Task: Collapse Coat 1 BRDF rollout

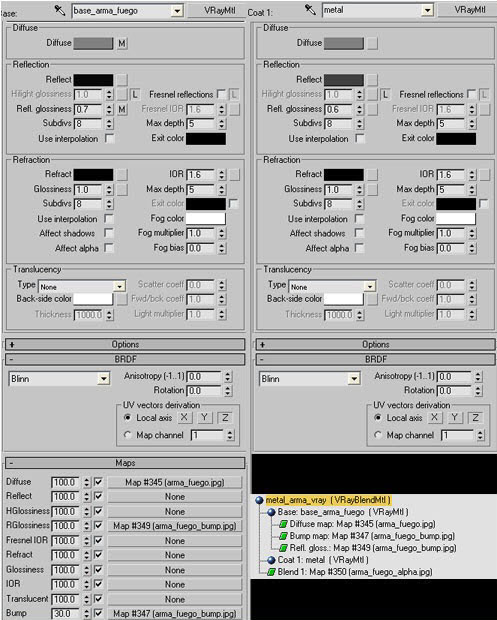Action: tap(375, 359)
